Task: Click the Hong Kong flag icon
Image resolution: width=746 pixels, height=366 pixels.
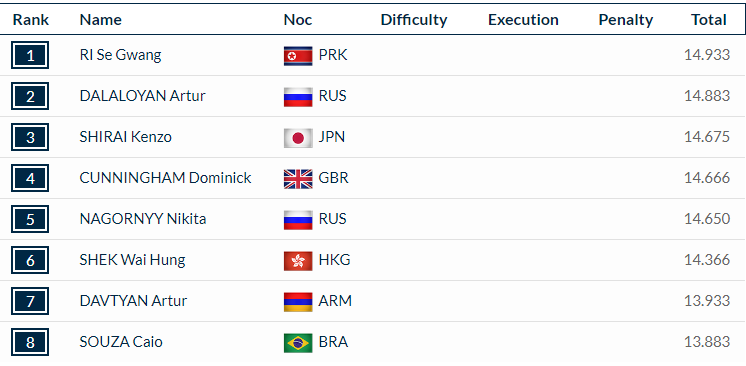Action: click(x=298, y=260)
